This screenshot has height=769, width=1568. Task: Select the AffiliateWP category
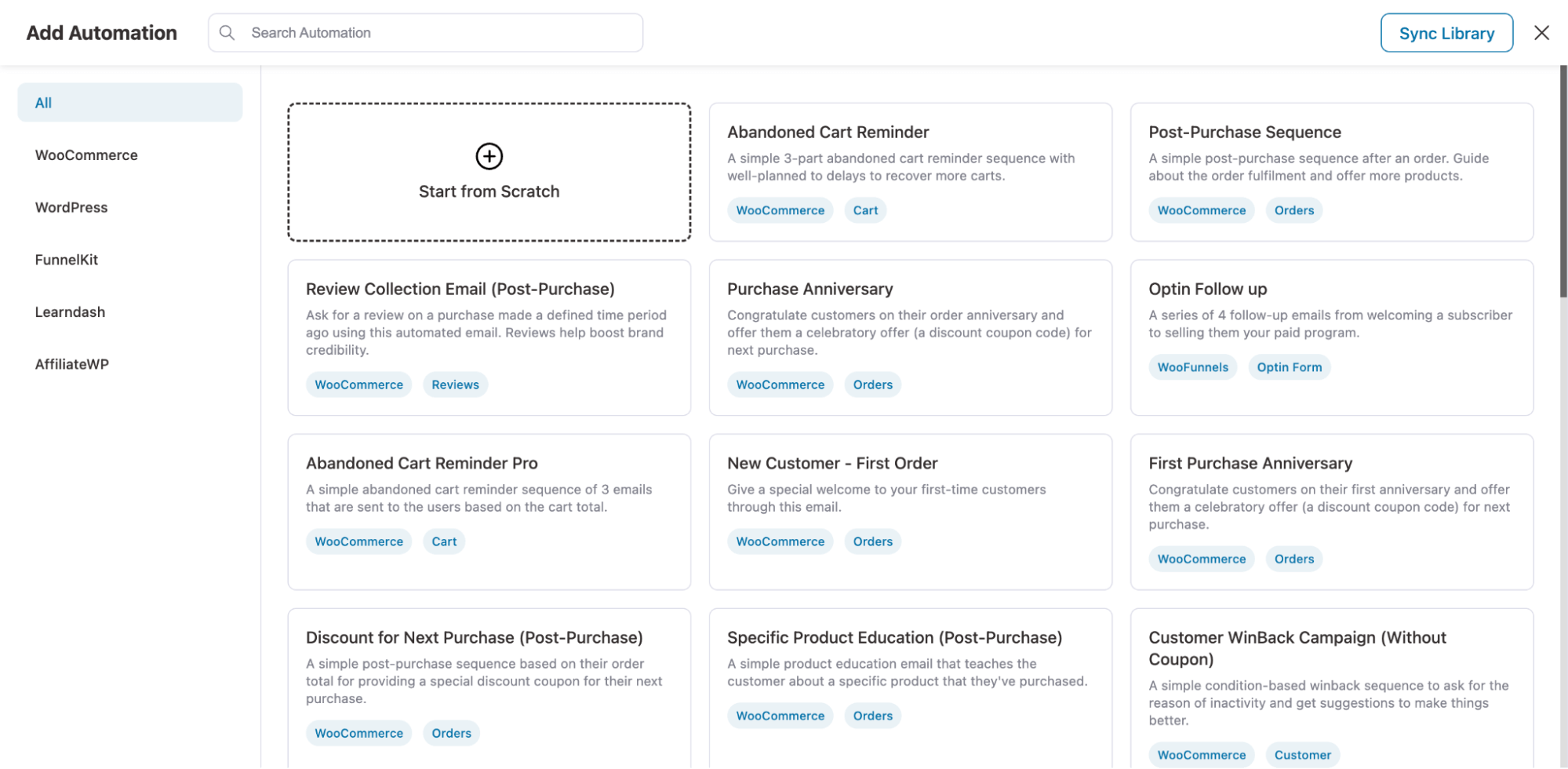pos(72,364)
